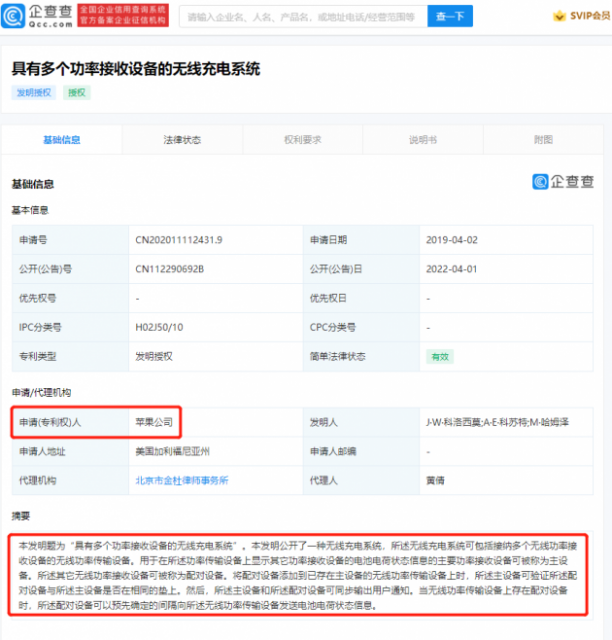This screenshot has width=612, height=640.
Task: Click the 有效 legal status badge
Action: 440,357
